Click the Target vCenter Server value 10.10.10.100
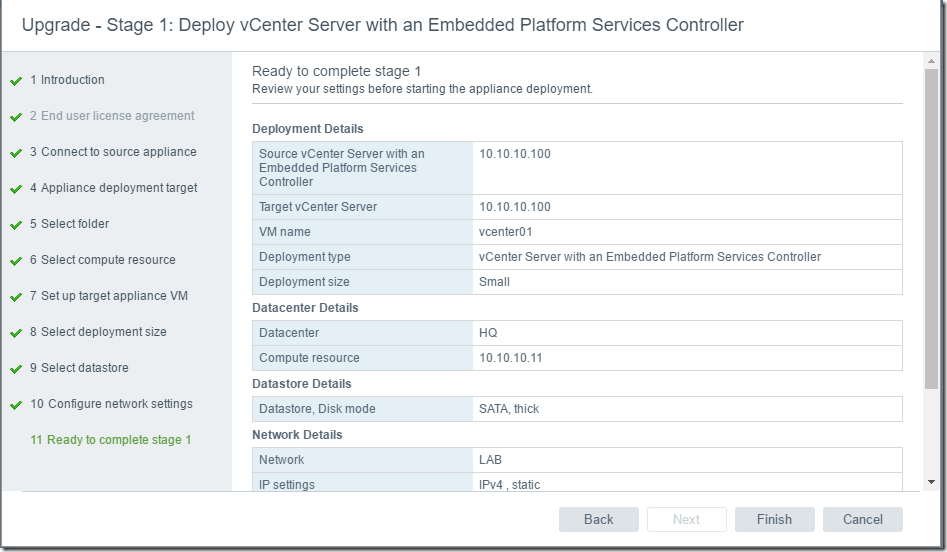Viewport: 947px width, 552px height. coord(515,207)
